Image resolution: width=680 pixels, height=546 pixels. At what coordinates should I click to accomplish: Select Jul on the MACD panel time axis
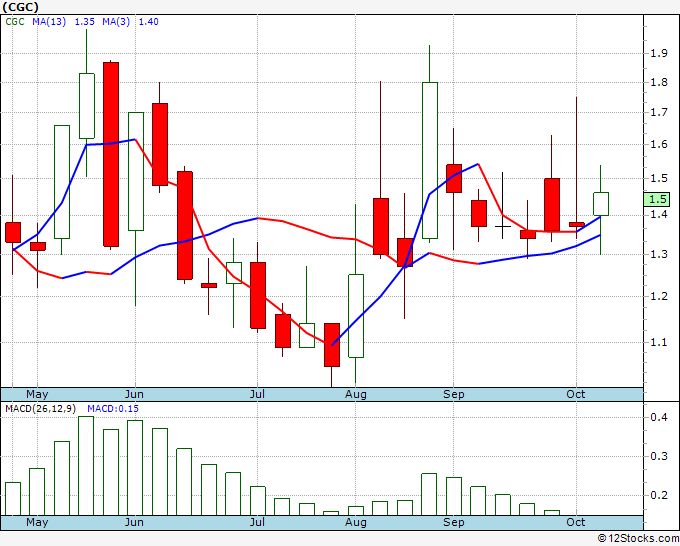coord(257,522)
